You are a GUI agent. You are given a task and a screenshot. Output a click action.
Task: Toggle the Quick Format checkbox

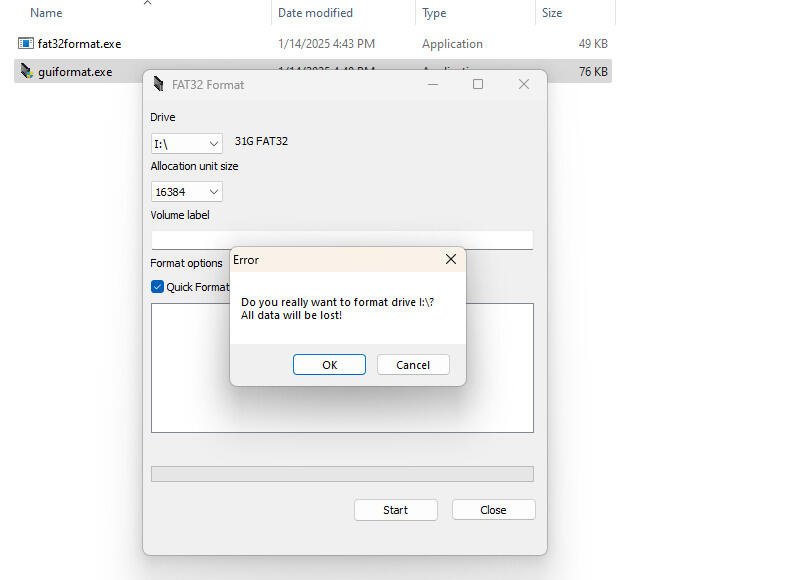coord(157,287)
